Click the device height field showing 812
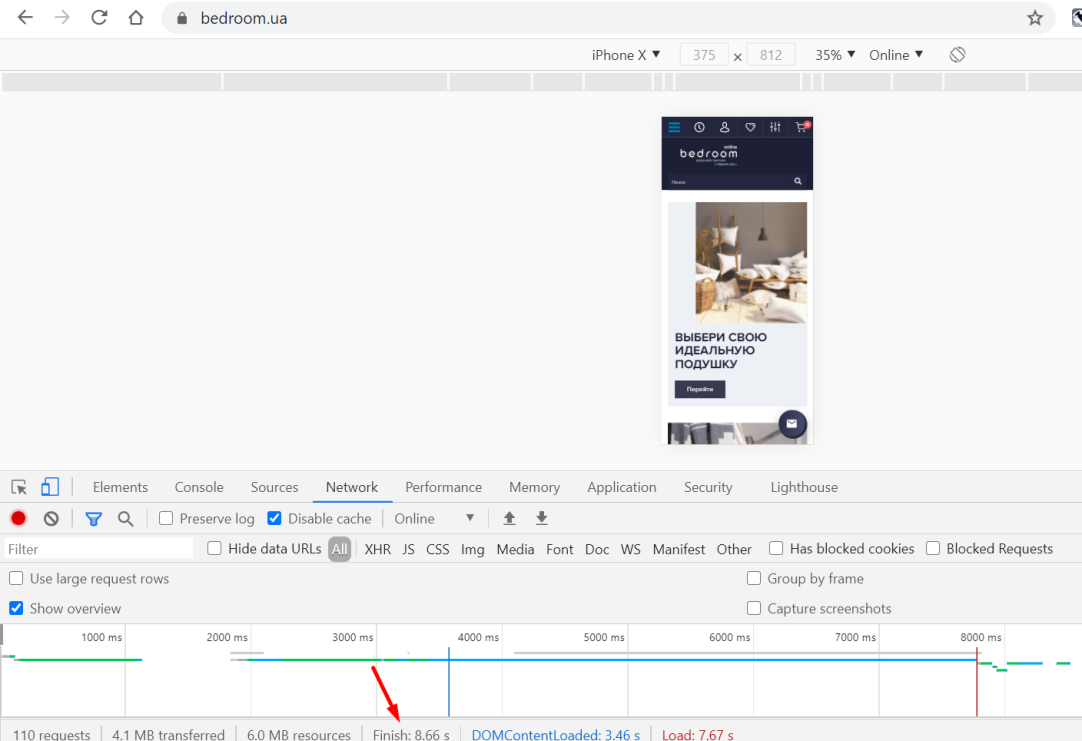The width and height of the screenshot is (1082, 741). point(771,55)
